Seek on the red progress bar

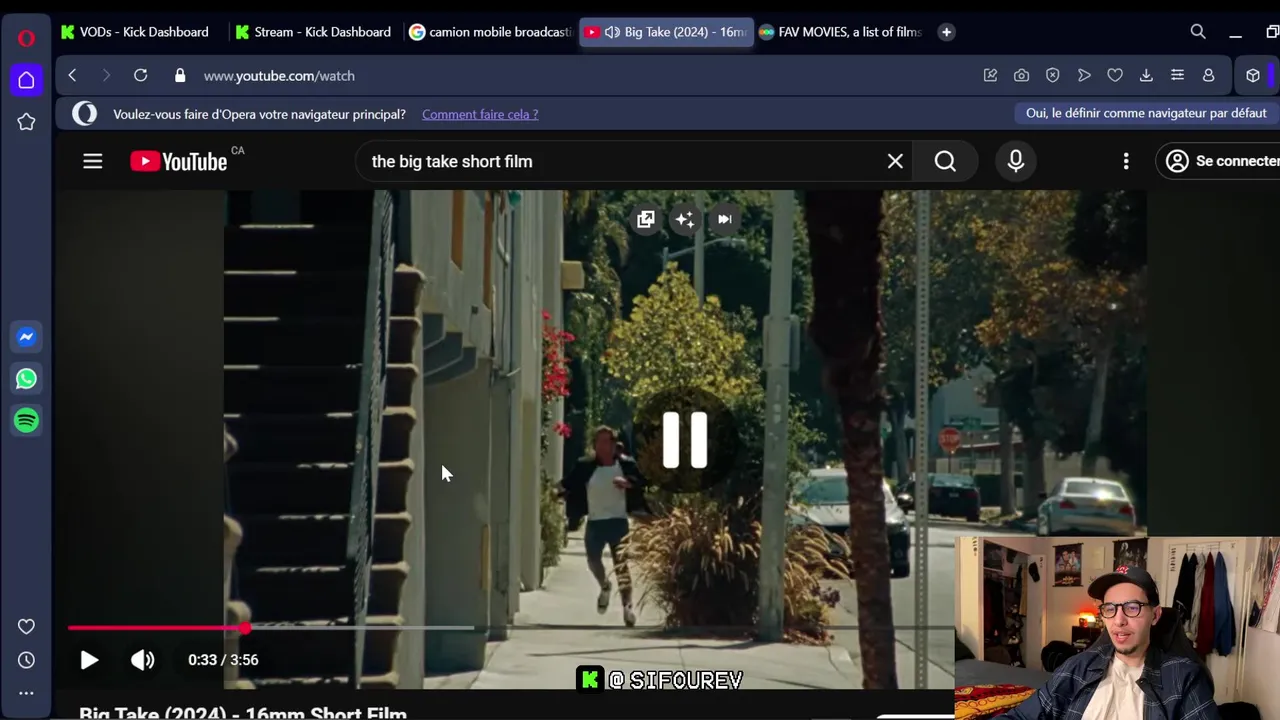[157, 628]
